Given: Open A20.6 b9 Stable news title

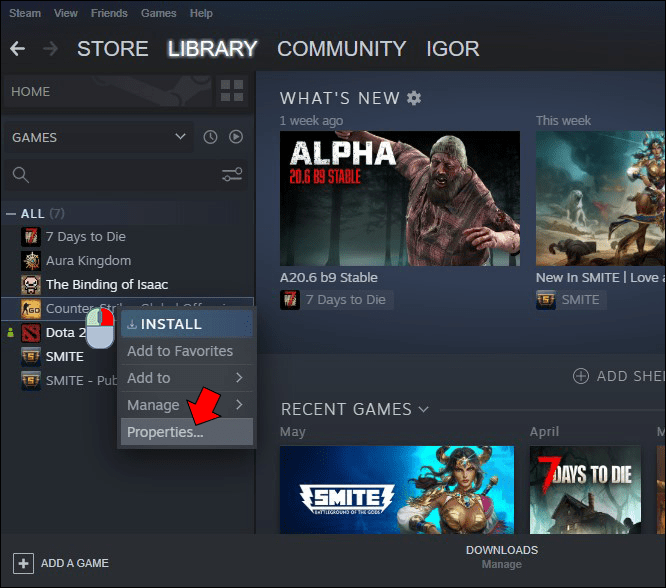Looking at the screenshot, I should tap(329, 277).
